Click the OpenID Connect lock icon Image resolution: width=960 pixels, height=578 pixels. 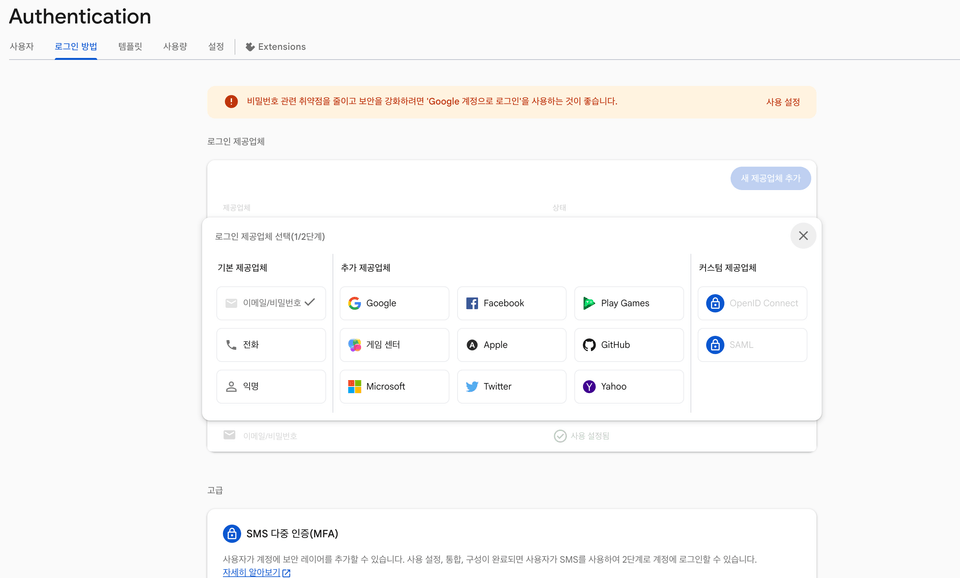(x=715, y=303)
